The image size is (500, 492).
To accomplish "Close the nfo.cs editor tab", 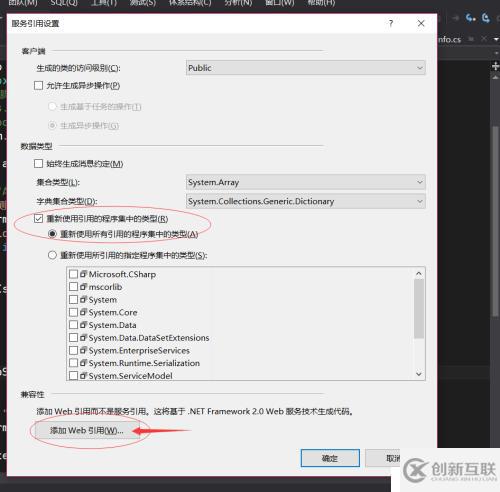I will click(484, 39).
